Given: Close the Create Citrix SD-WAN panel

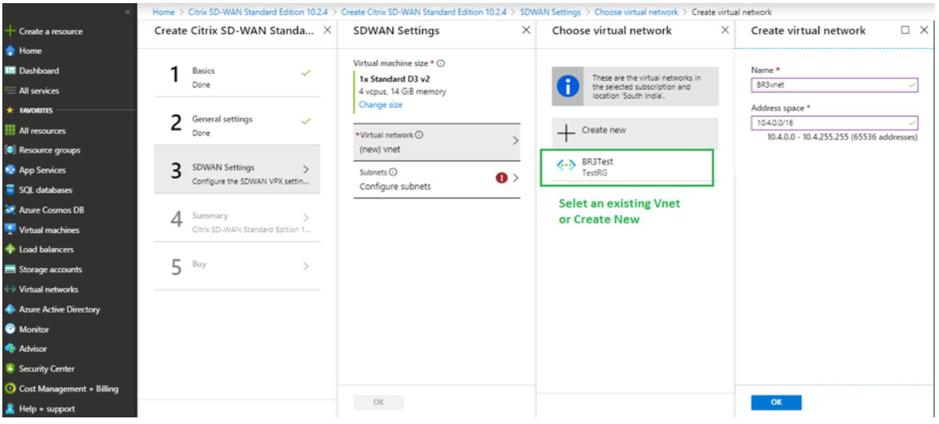Looking at the screenshot, I should pos(327,30).
